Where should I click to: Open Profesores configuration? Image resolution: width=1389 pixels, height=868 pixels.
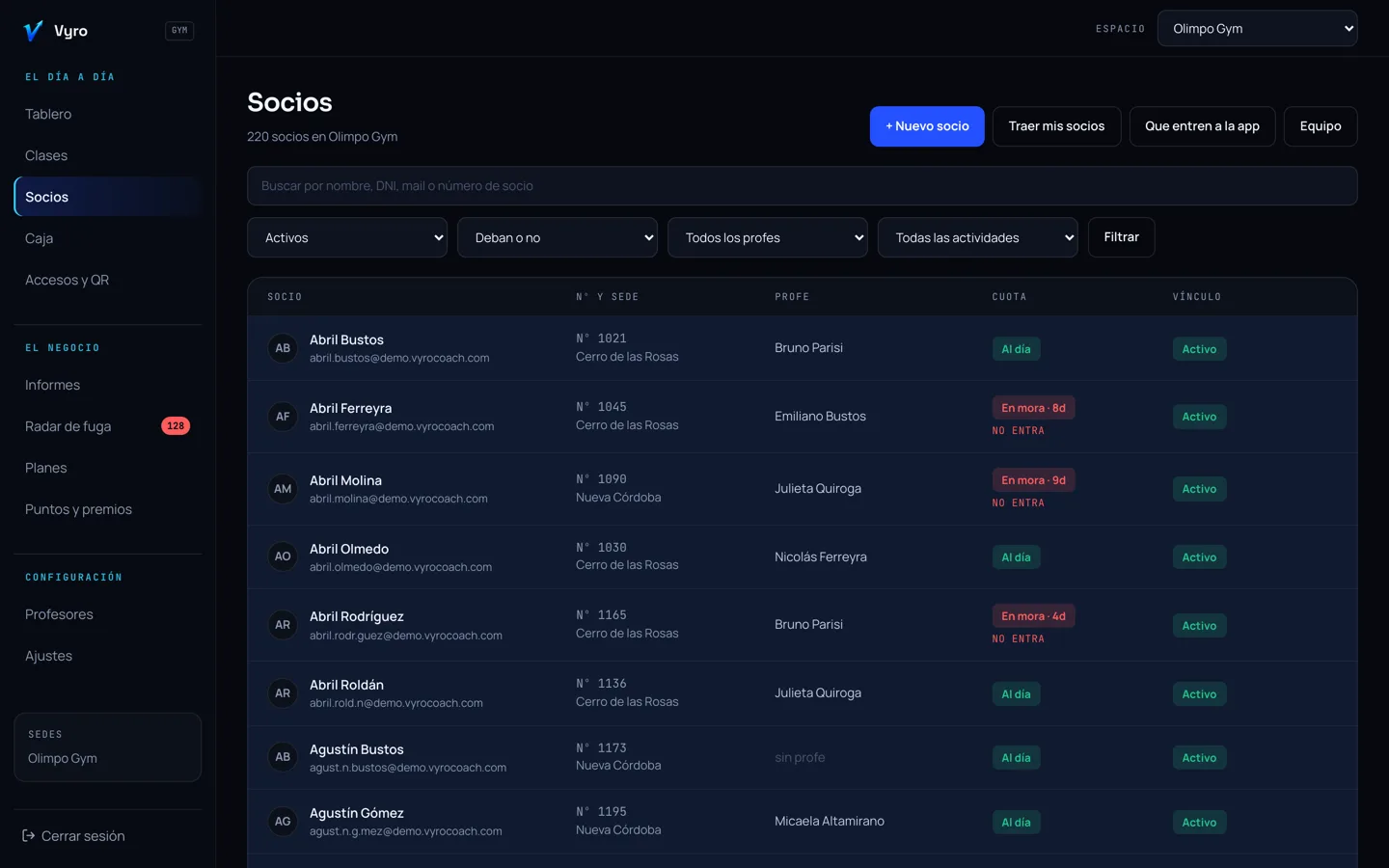tap(108, 614)
